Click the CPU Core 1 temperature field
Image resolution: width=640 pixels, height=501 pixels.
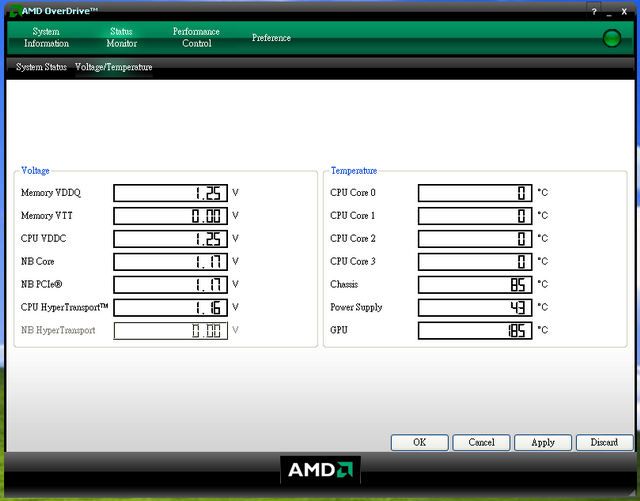point(475,216)
